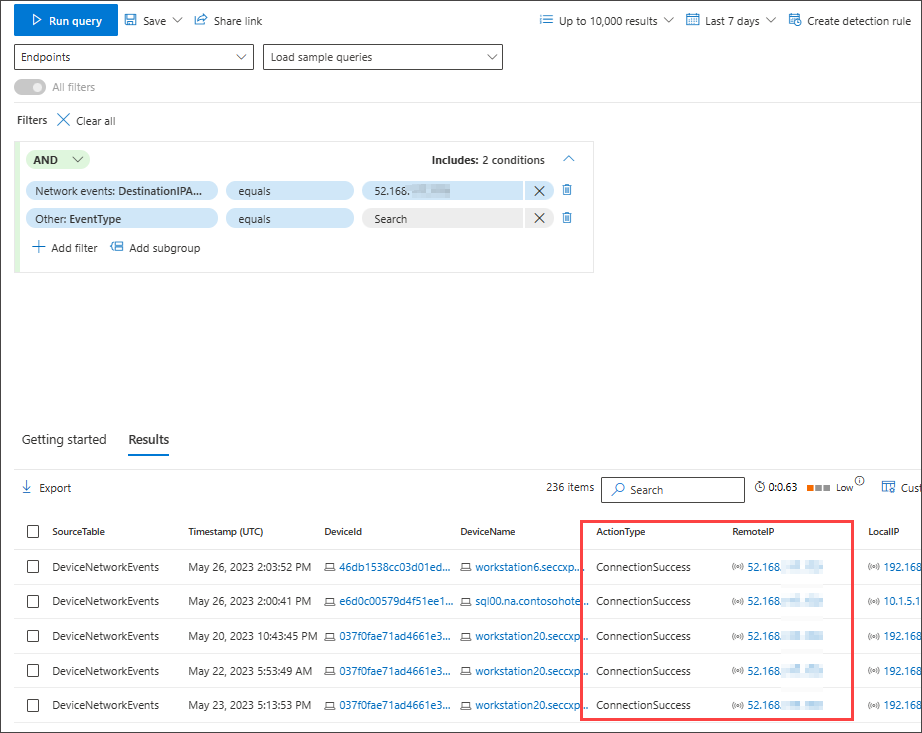Viewport: 922px width, 733px height.
Task: Open the Load sample queries dropdown
Action: [383, 57]
